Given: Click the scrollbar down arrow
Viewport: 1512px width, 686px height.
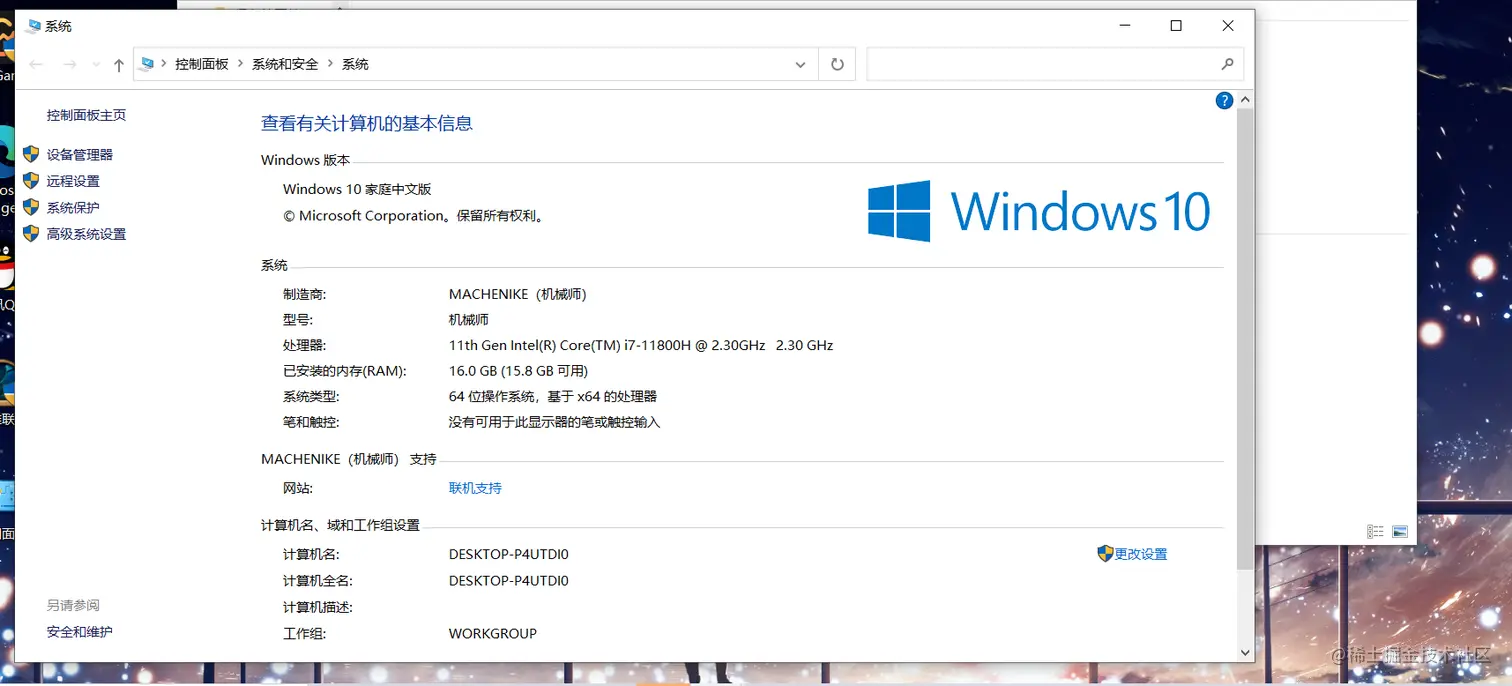Looking at the screenshot, I should coord(1245,652).
